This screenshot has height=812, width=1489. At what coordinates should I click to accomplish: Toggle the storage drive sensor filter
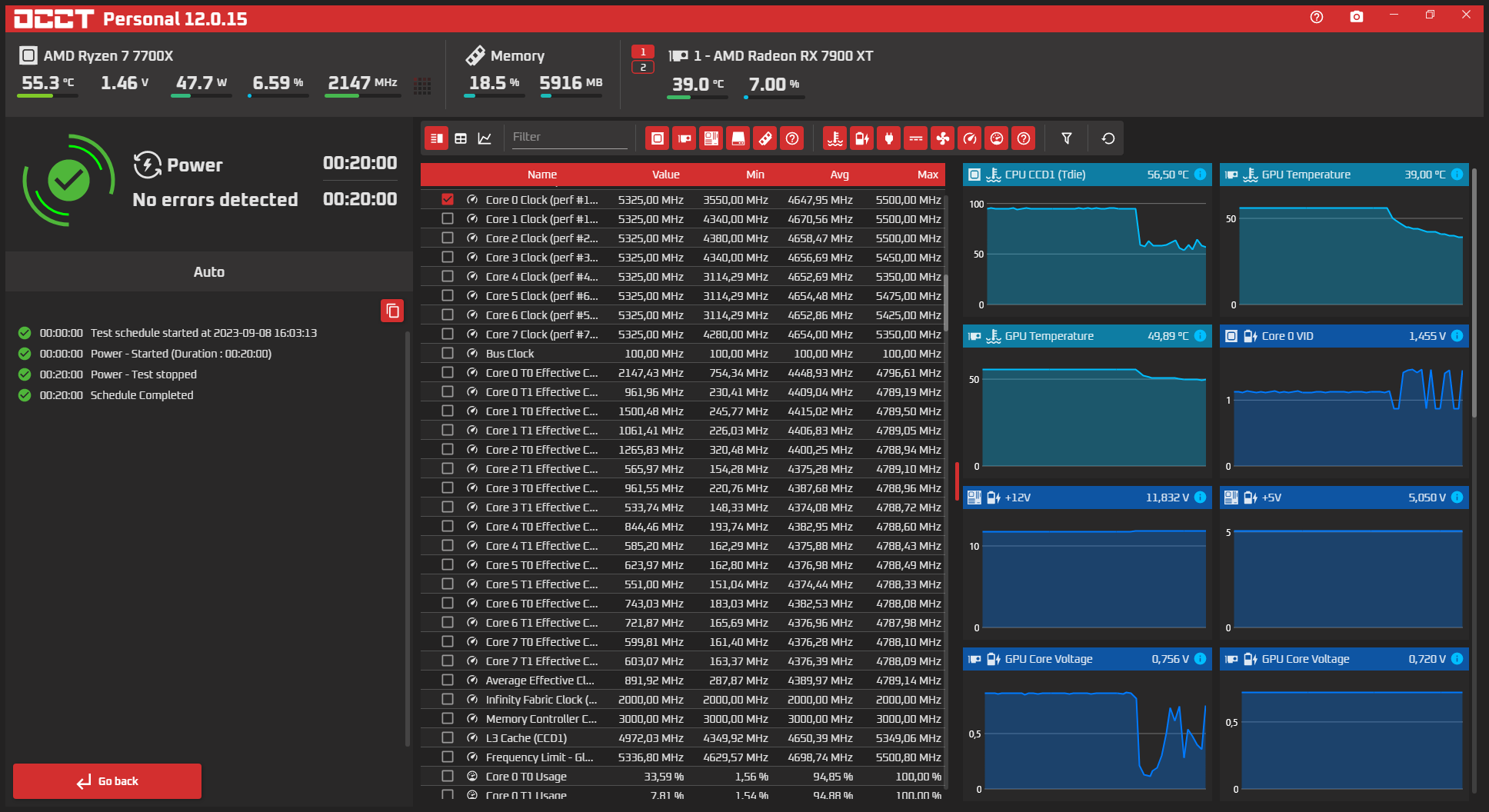(738, 138)
